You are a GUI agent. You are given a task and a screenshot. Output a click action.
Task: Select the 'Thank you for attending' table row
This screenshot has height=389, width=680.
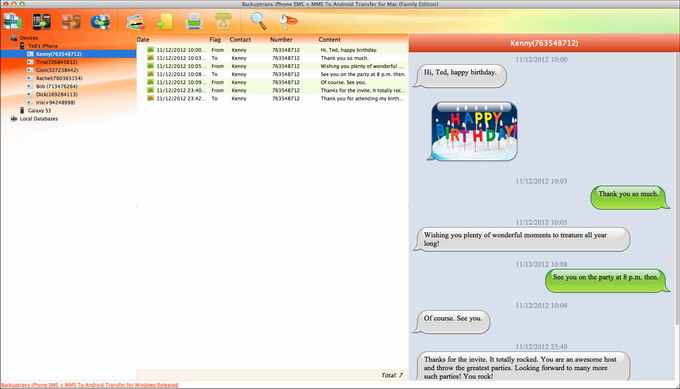tap(272, 98)
